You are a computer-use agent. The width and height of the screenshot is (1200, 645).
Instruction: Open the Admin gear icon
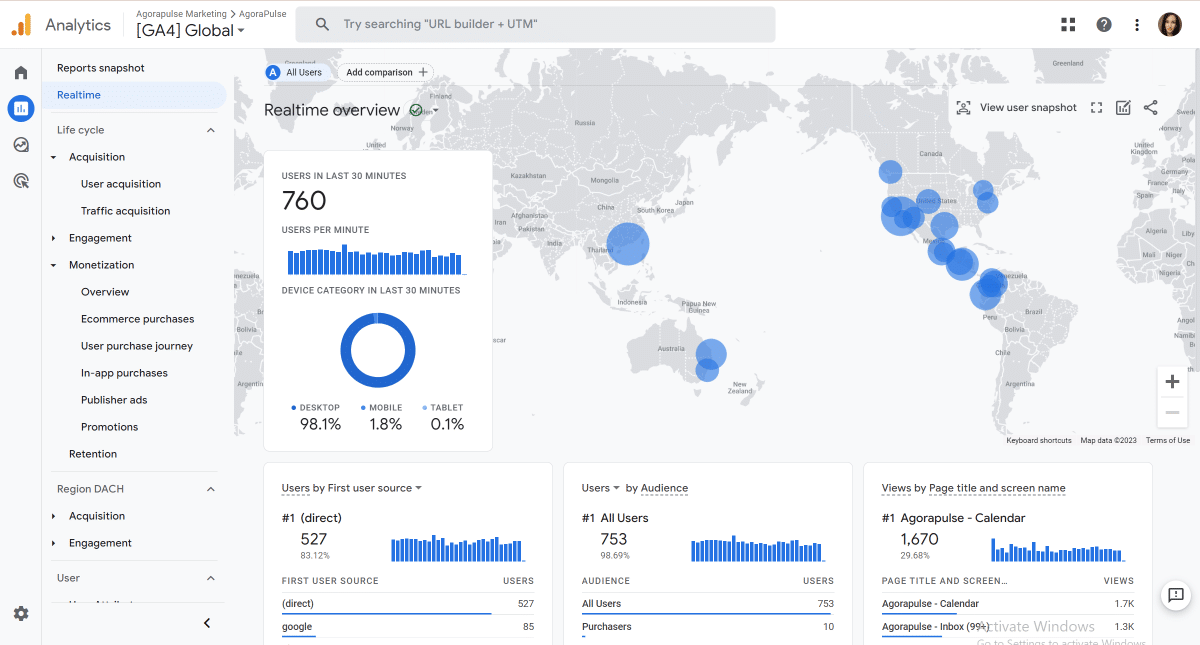[21, 614]
